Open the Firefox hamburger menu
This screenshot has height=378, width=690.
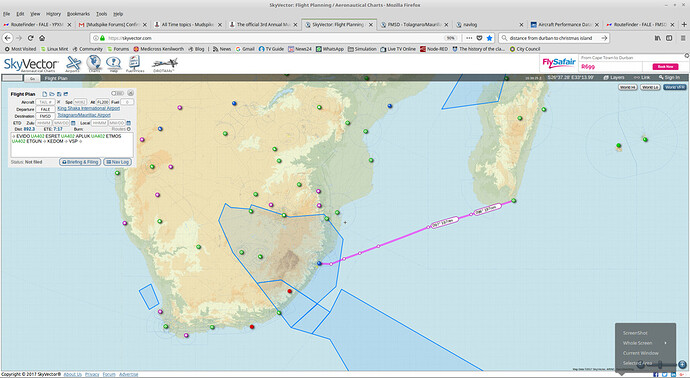(x=683, y=38)
